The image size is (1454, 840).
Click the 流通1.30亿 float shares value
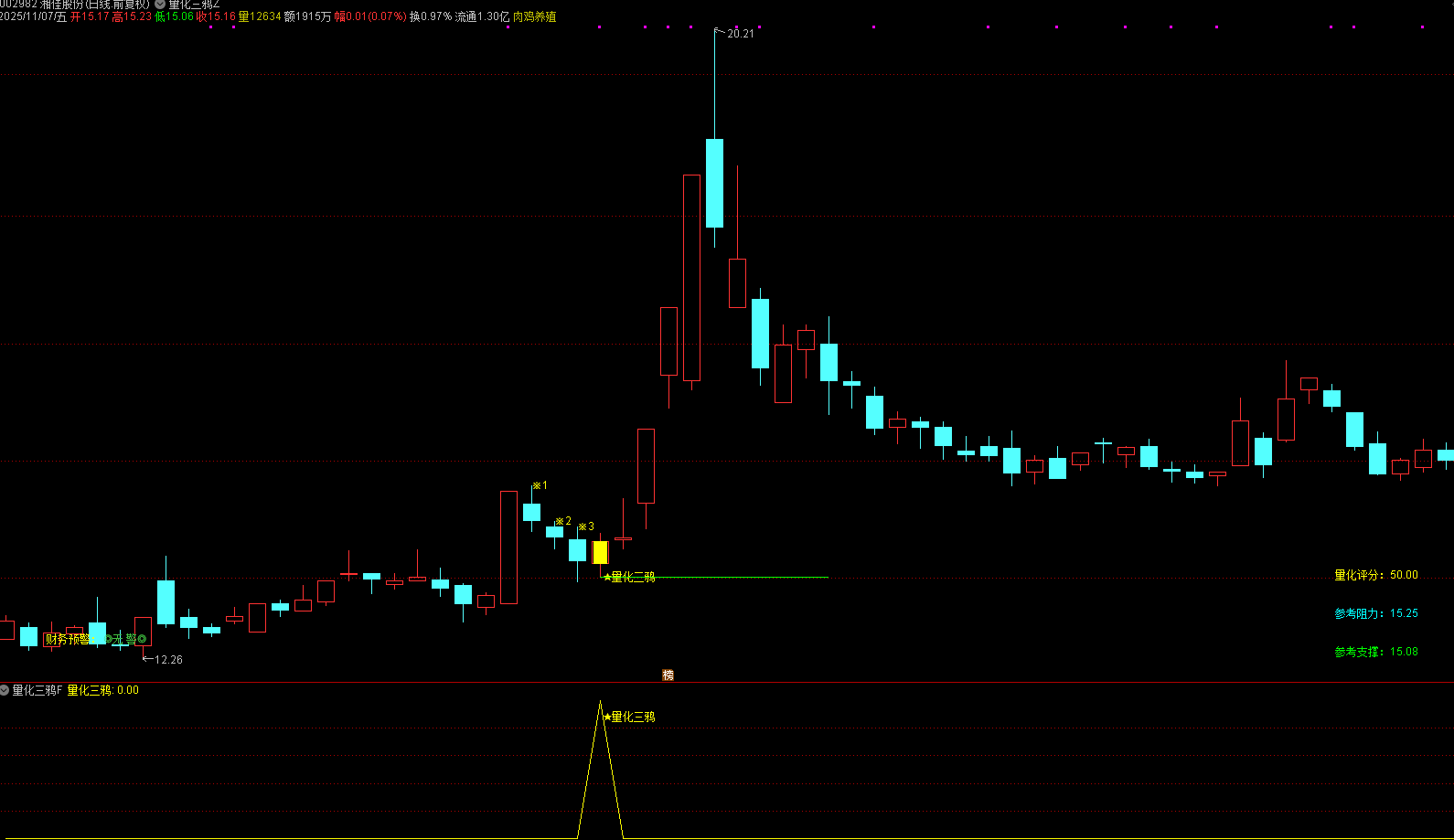(x=482, y=16)
